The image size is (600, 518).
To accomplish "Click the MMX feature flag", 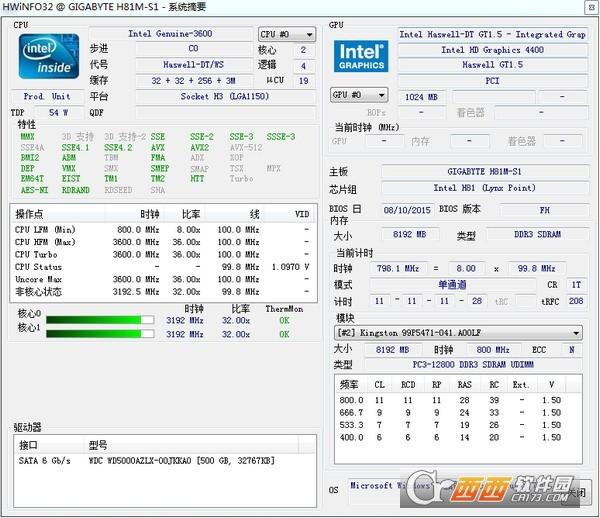I will pyautogui.click(x=28, y=137).
